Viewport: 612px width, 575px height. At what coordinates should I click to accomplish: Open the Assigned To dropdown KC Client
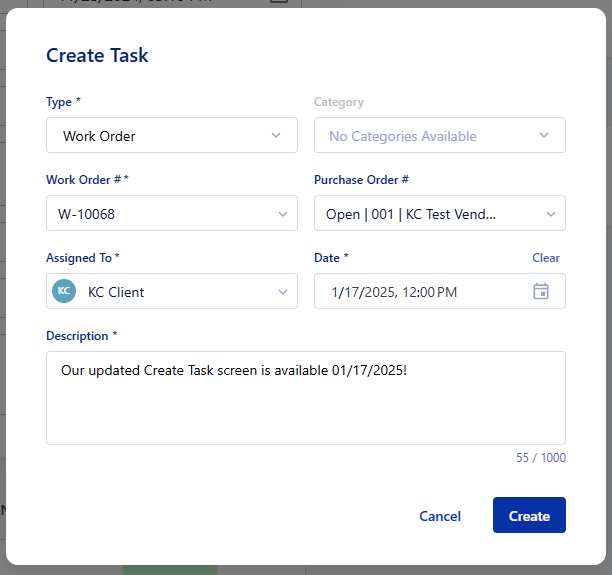pyautogui.click(x=172, y=291)
